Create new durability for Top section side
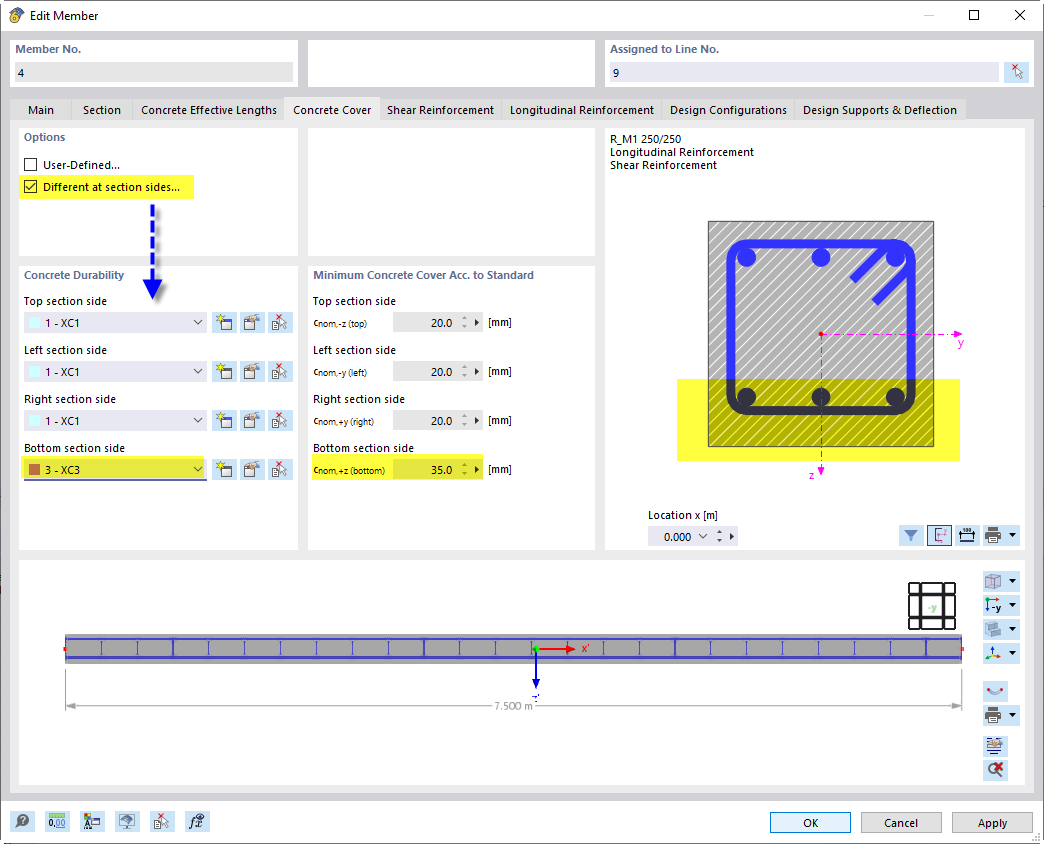 224,323
